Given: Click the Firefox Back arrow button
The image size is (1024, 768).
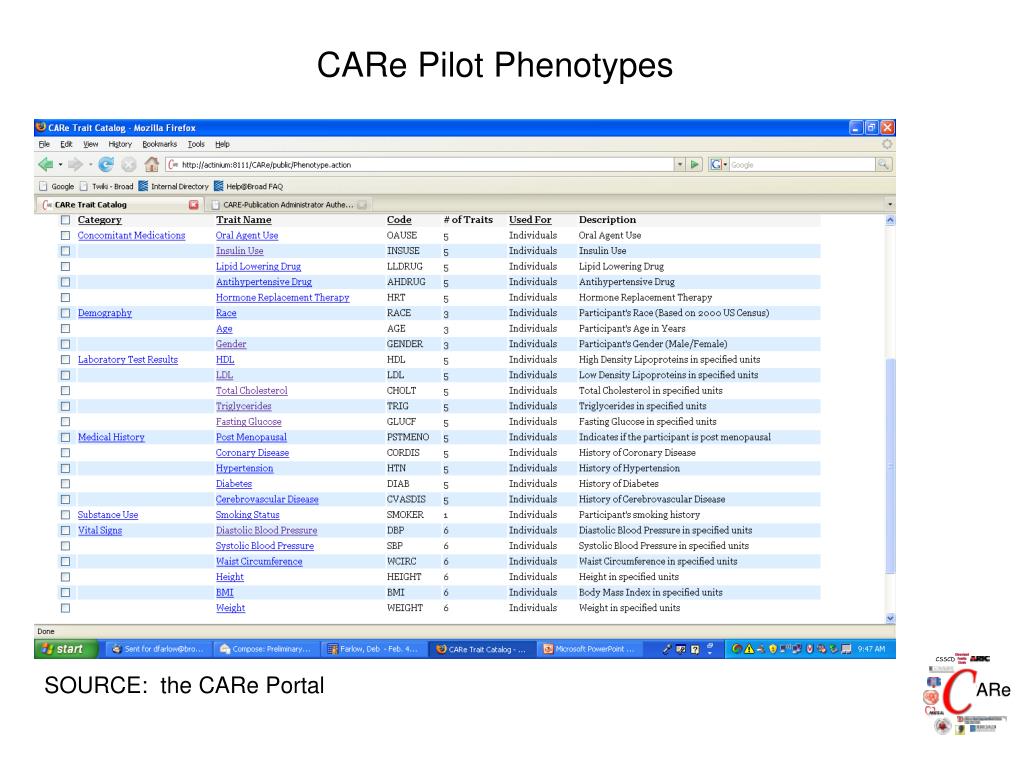Looking at the screenshot, I should (x=45, y=165).
